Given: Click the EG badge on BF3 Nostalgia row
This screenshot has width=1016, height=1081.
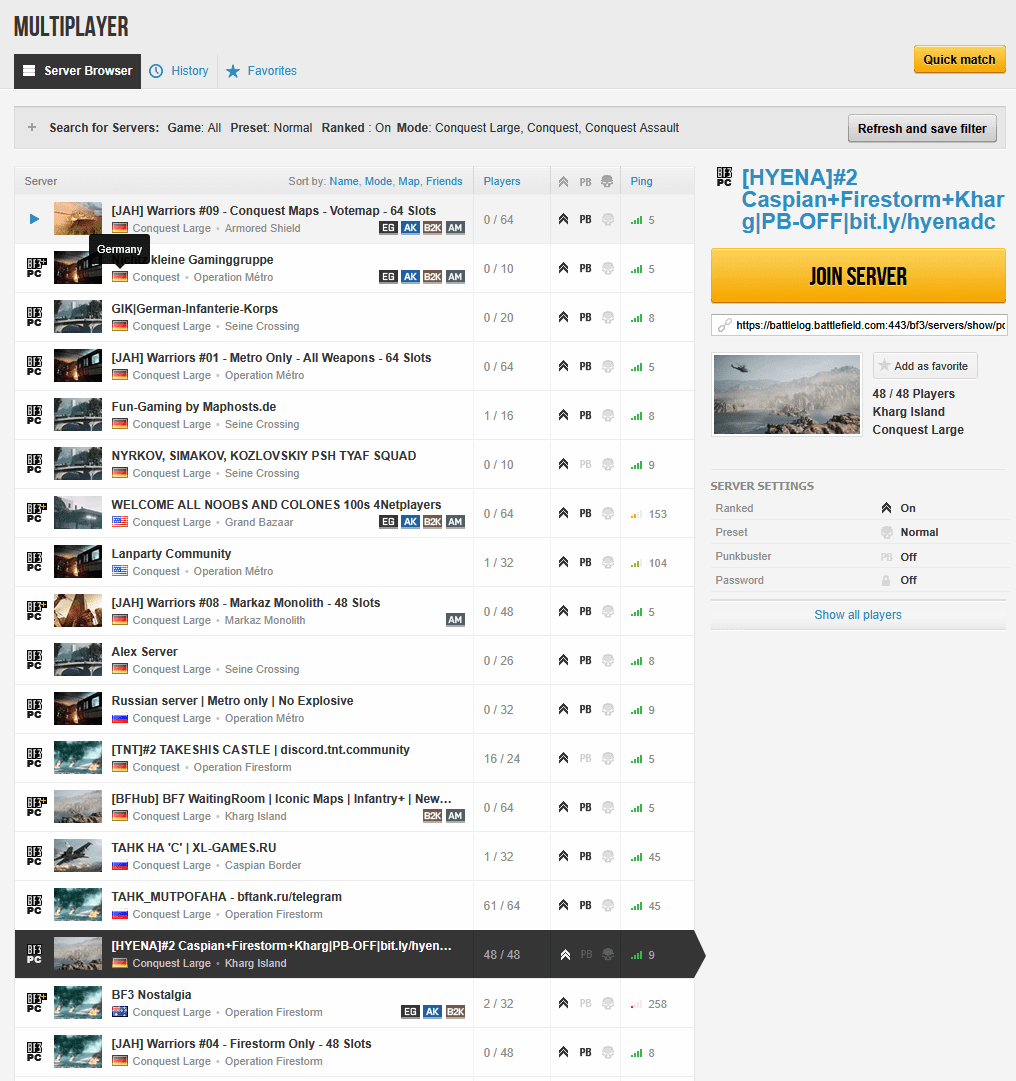Looking at the screenshot, I should [x=410, y=1011].
